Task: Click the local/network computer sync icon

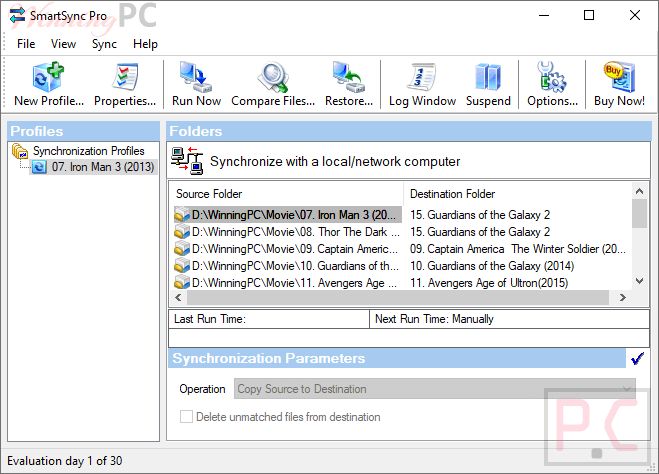Action: coord(187,161)
